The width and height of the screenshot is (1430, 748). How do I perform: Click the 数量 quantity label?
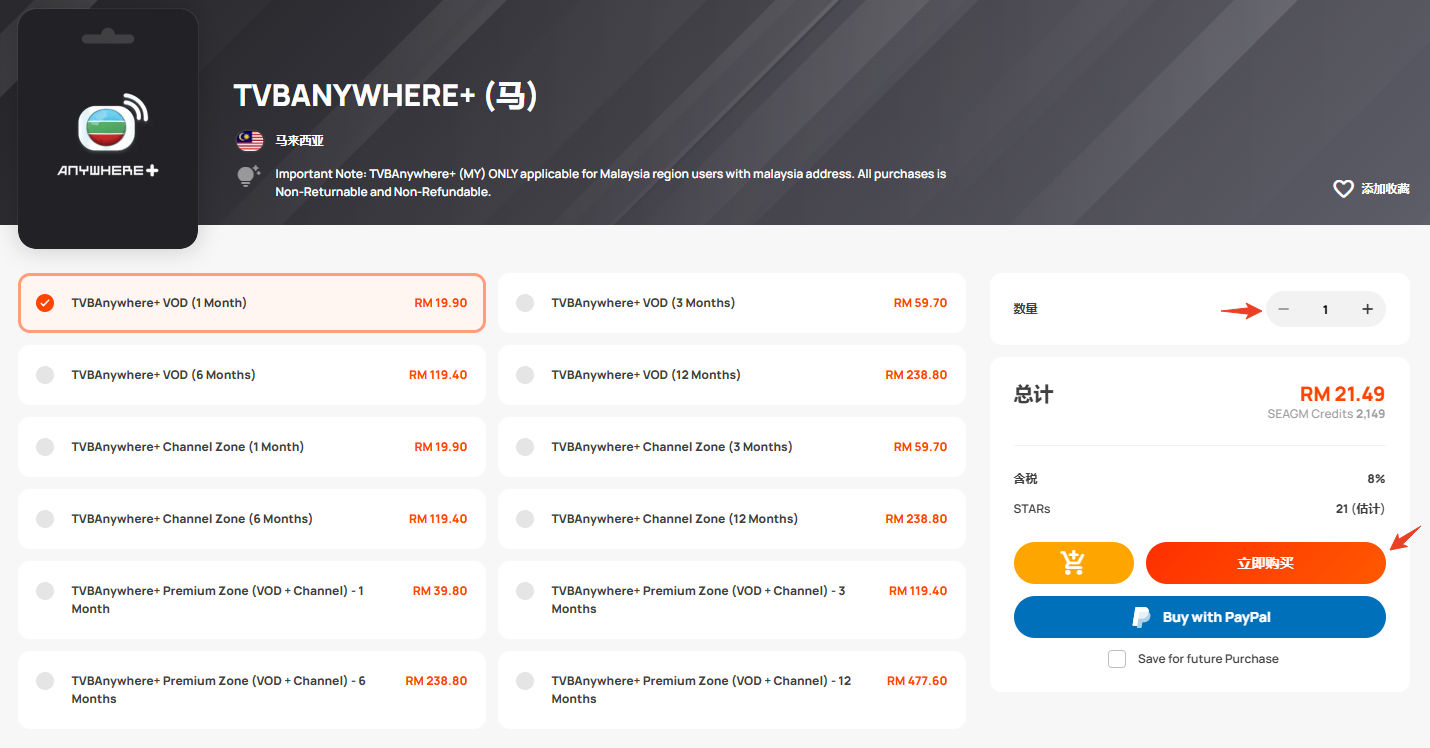(1026, 309)
